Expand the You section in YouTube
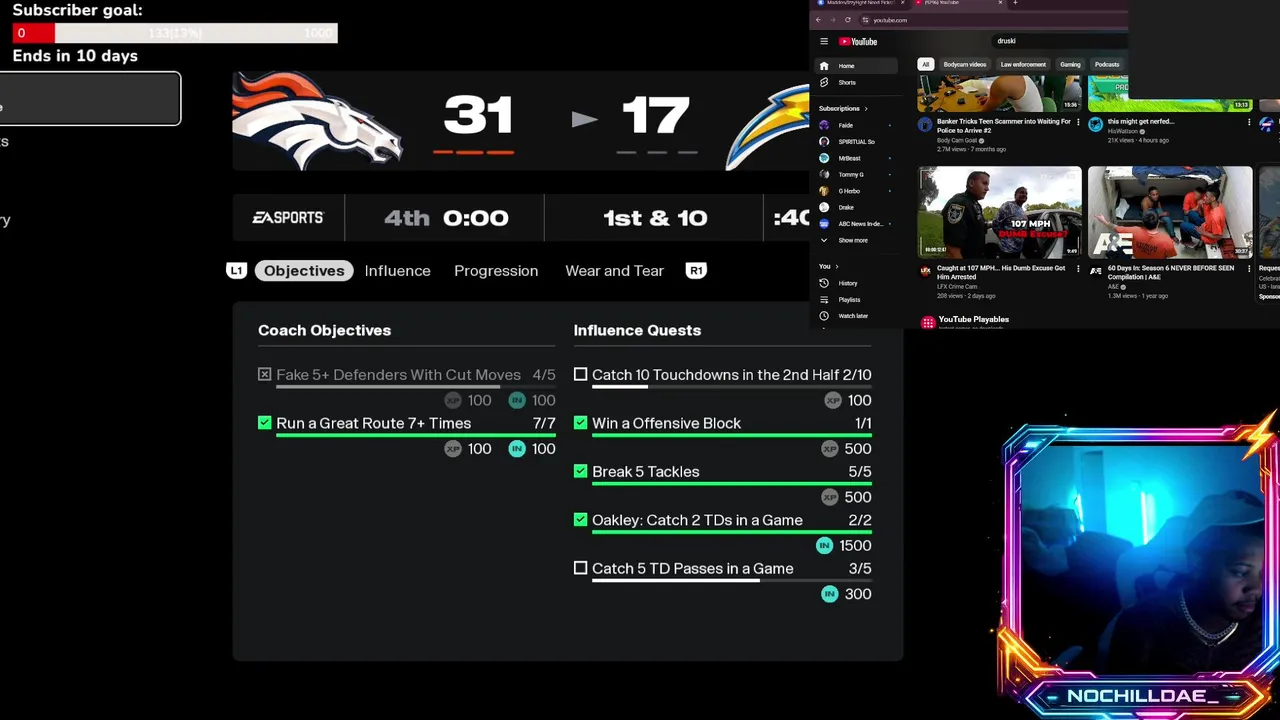The image size is (1280, 720). point(828,266)
